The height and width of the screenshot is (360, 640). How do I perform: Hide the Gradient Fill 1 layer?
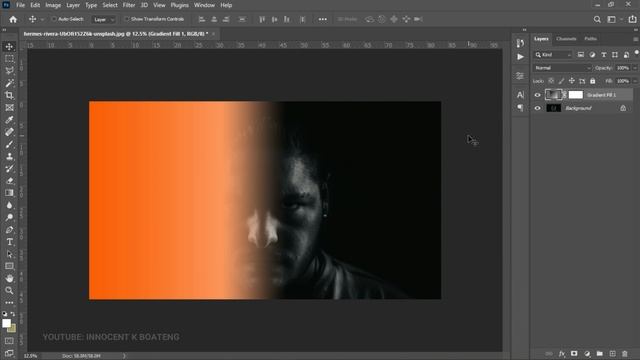[537, 95]
